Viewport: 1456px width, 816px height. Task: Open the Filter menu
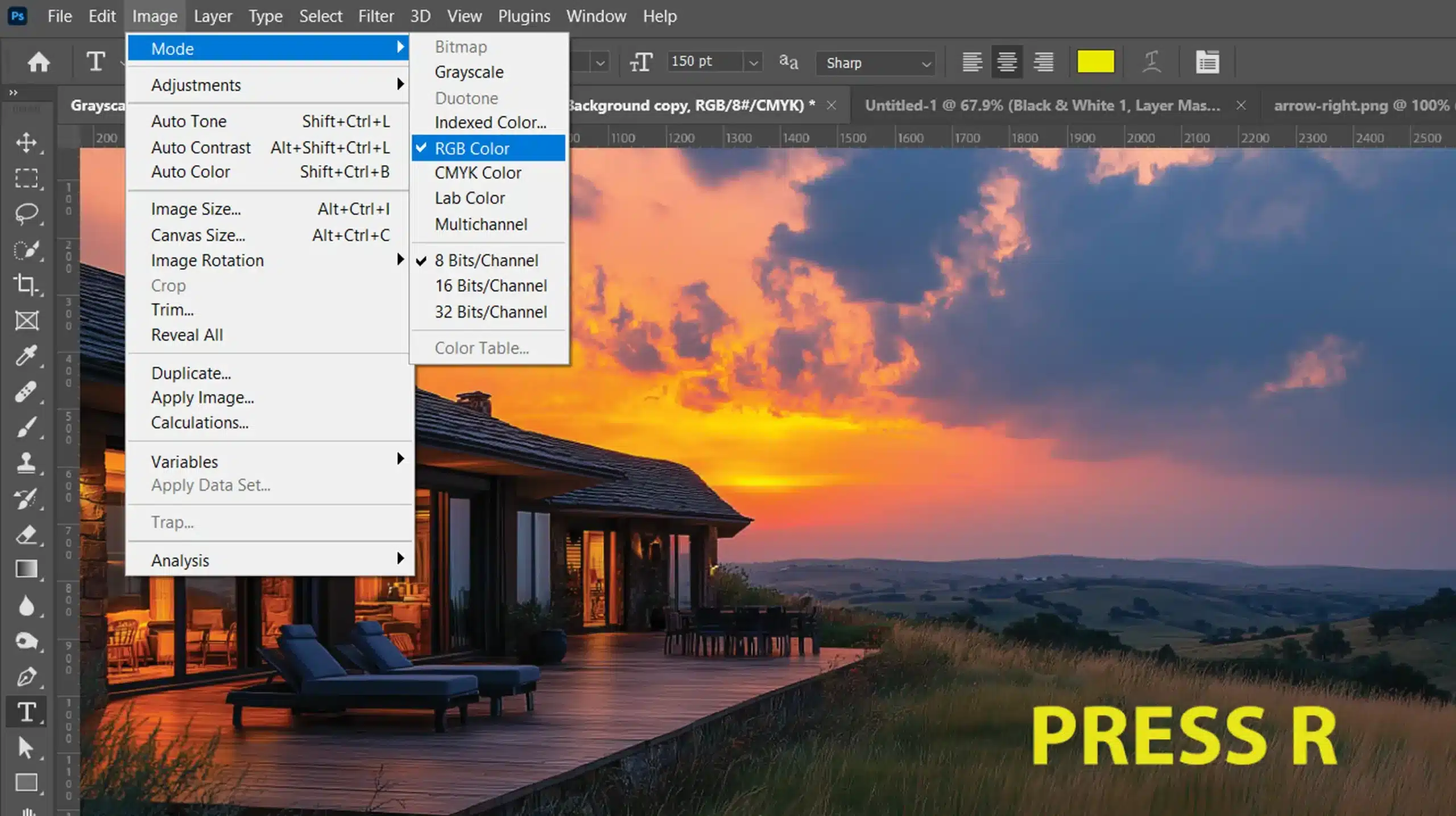[376, 16]
